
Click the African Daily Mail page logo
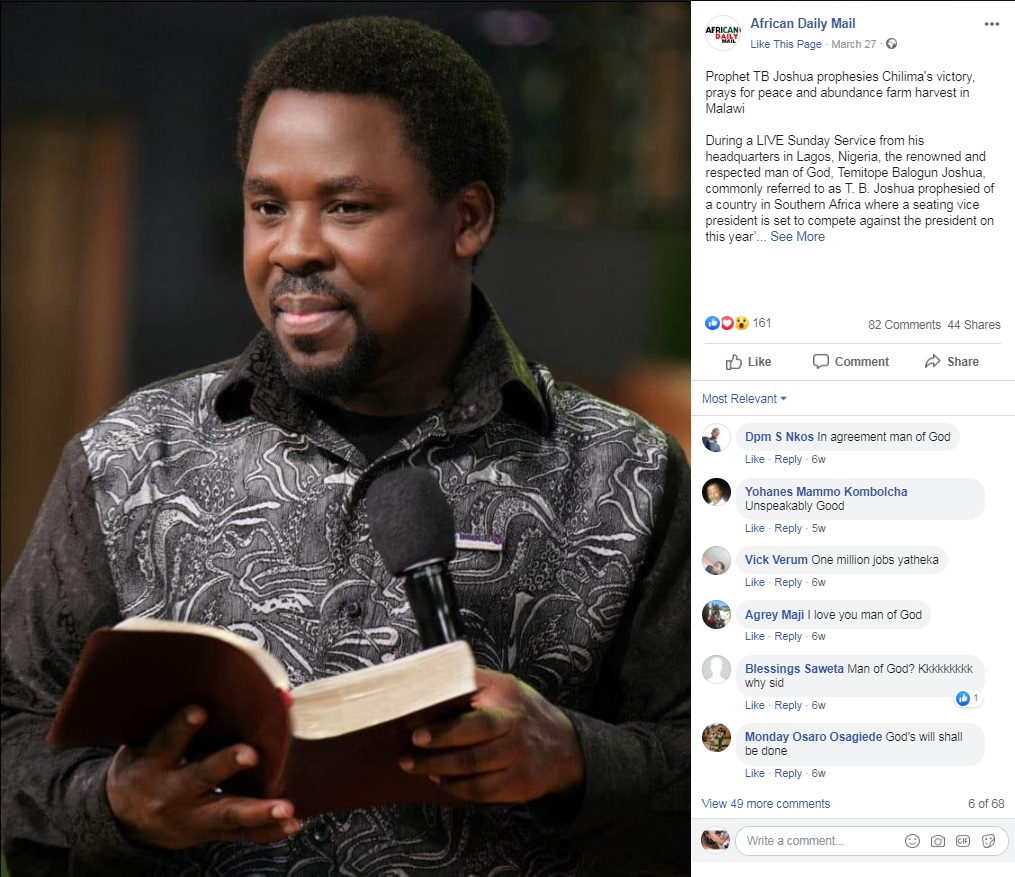tap(722, 33)
